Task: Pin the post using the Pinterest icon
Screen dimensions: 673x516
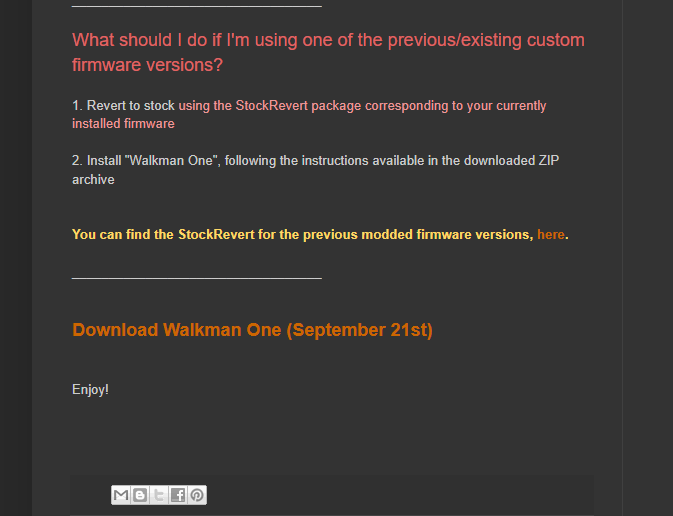Action: pos(197,495)
